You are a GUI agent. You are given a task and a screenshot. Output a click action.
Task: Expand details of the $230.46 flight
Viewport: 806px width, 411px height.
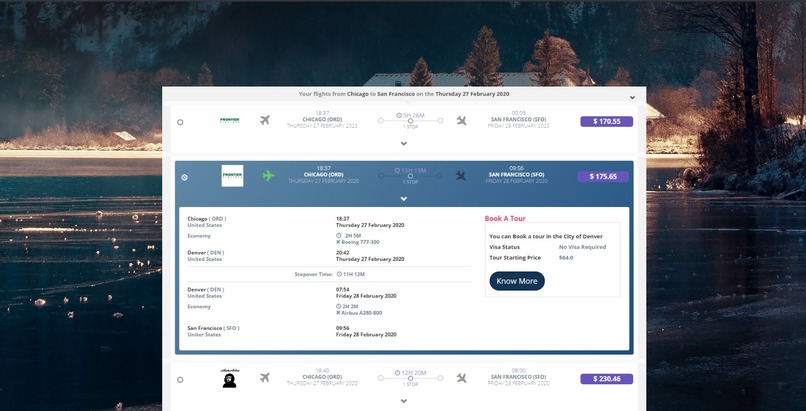click(404, 401)
